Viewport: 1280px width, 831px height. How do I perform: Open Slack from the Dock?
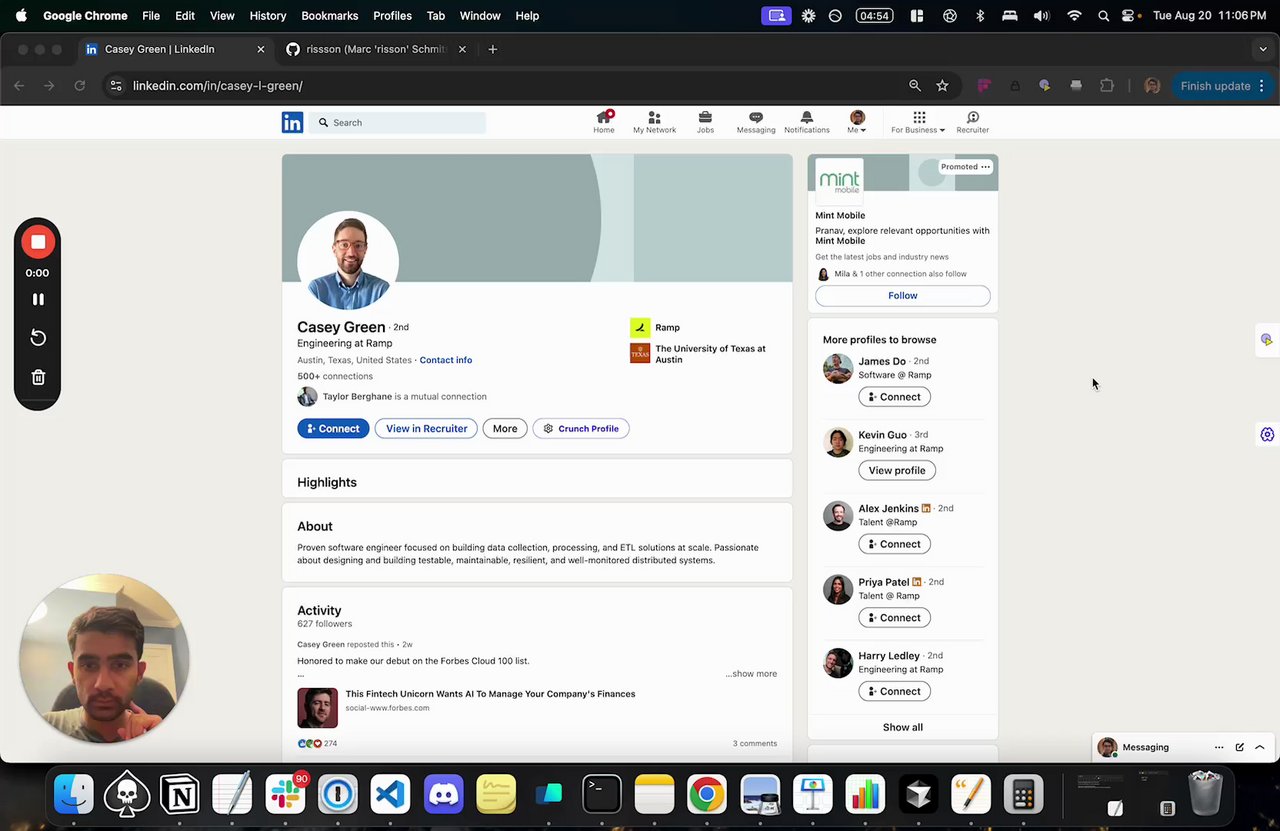[286, 795]
